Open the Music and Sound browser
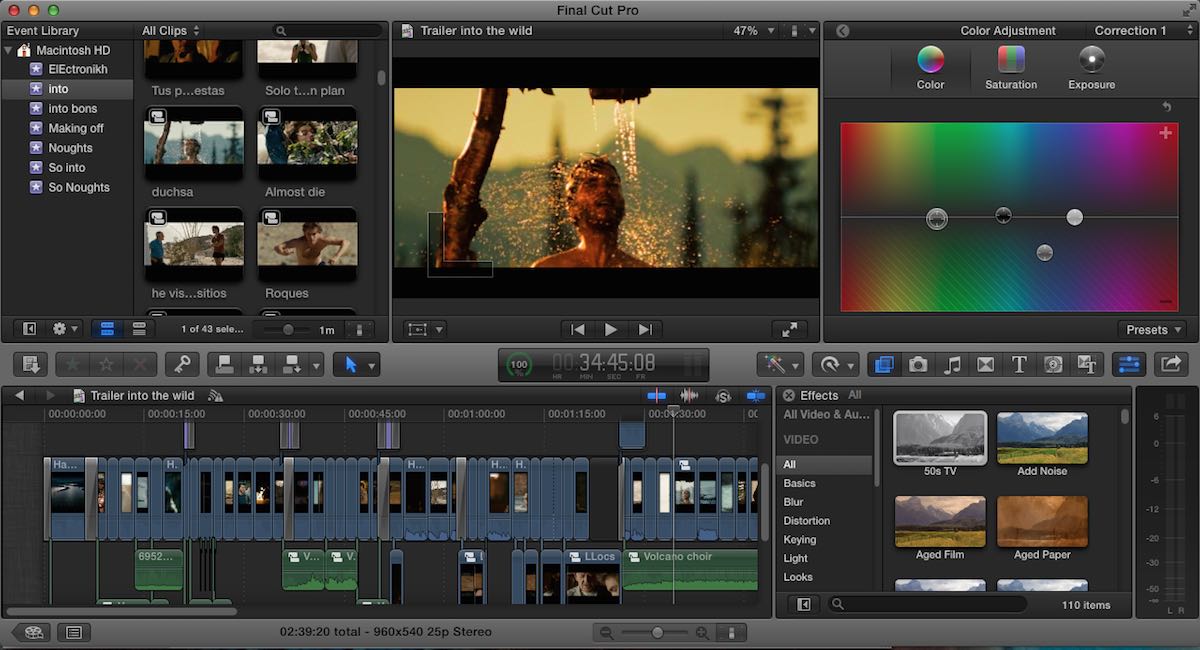Screen dimensions: 1200x650 click(952, 365)
